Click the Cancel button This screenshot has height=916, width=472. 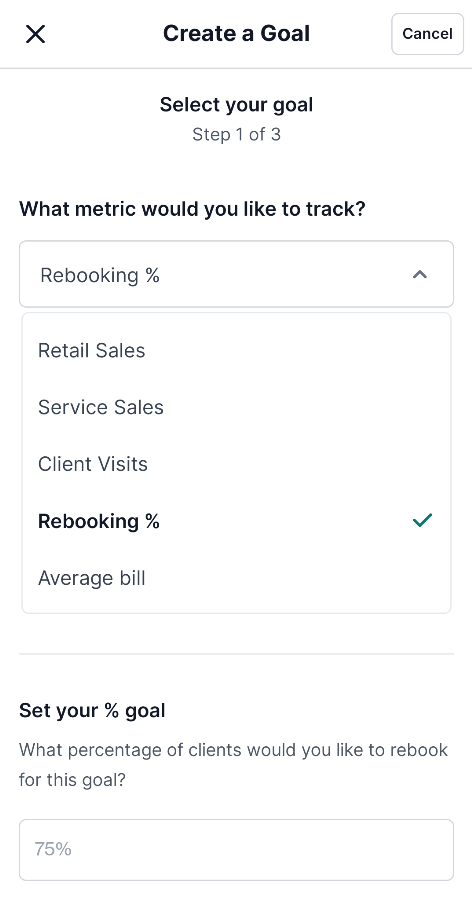tap(427, 34)
